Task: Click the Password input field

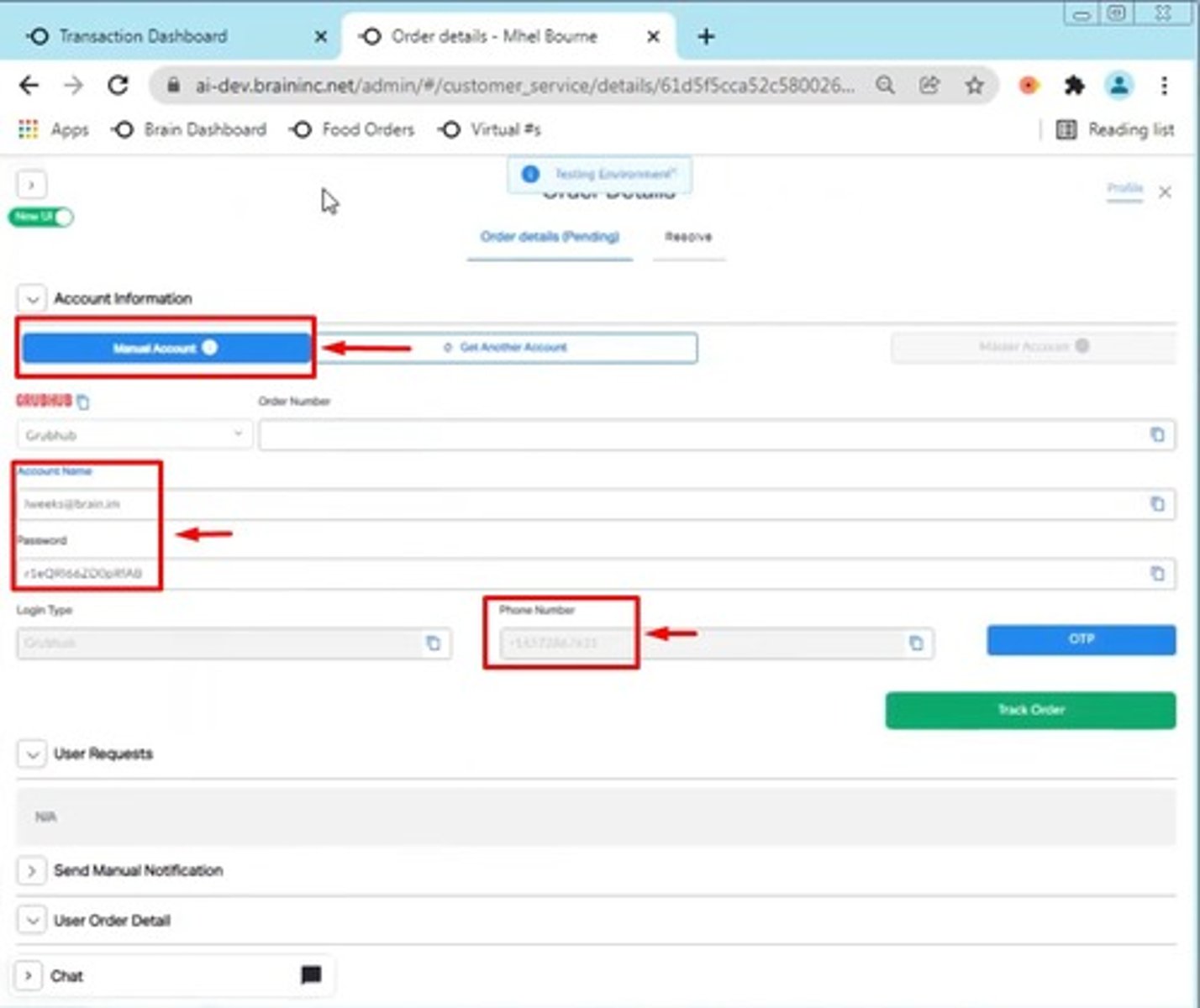Action: click(x=596, y=573)
